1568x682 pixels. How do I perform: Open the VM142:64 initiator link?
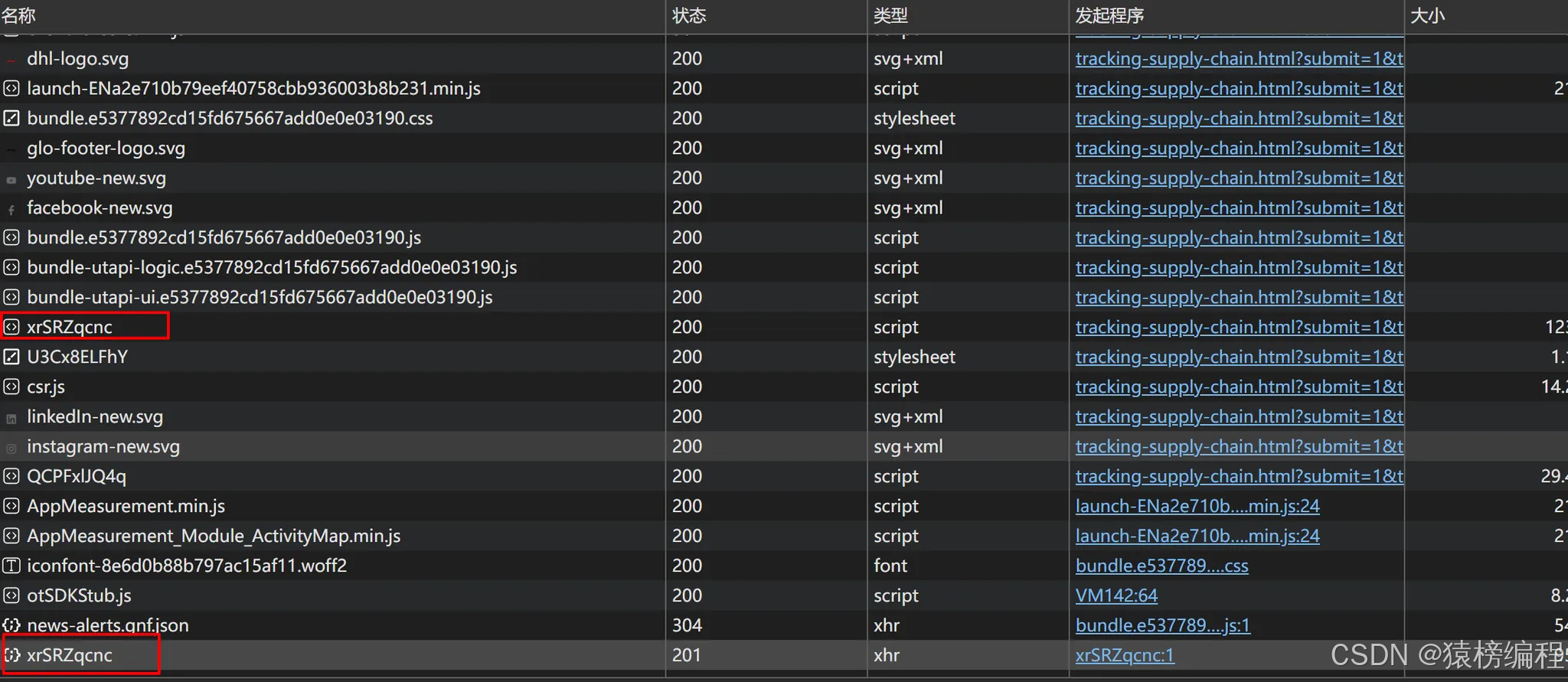coord(1116,596)
